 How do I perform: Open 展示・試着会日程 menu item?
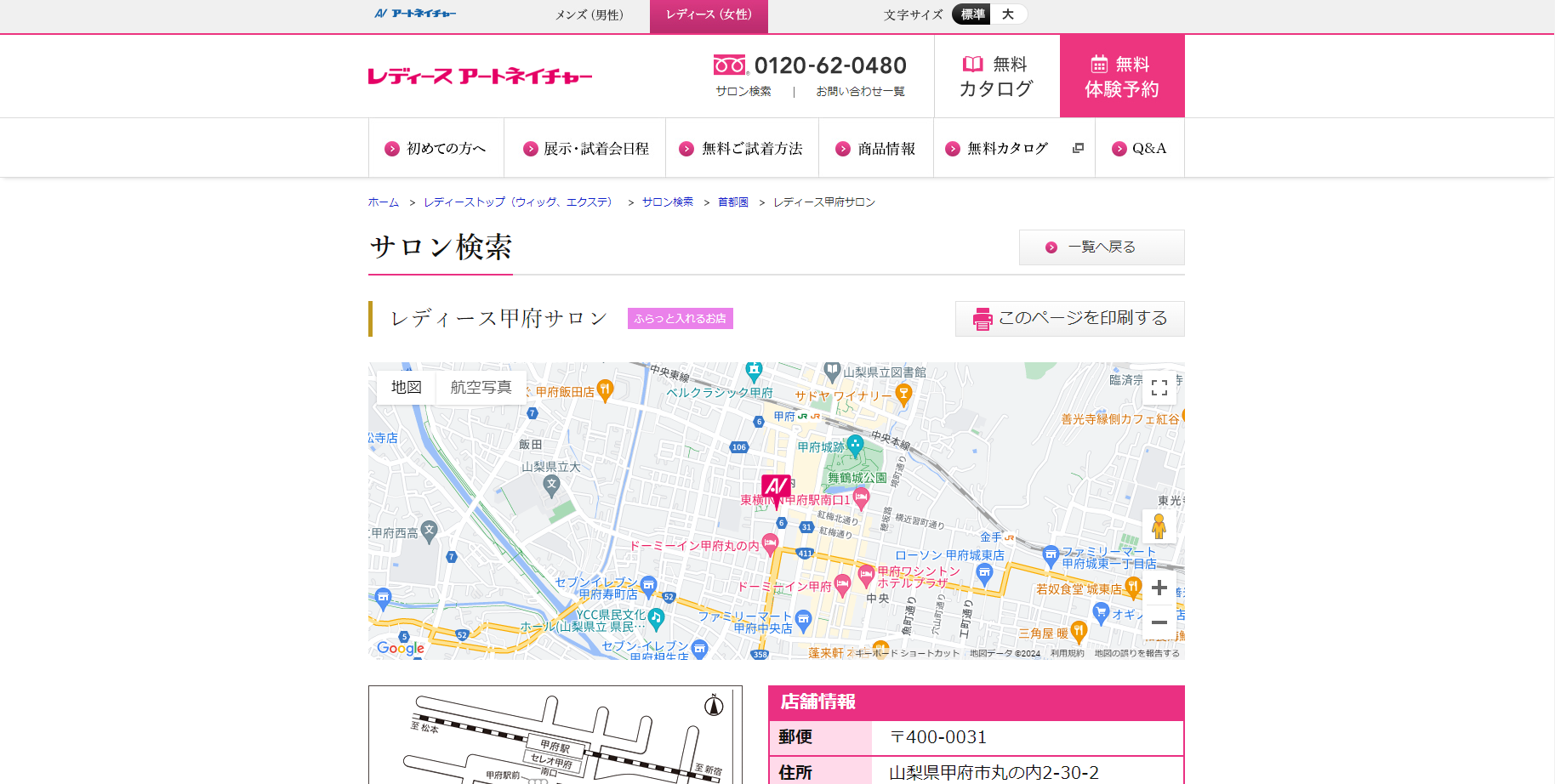585,148
